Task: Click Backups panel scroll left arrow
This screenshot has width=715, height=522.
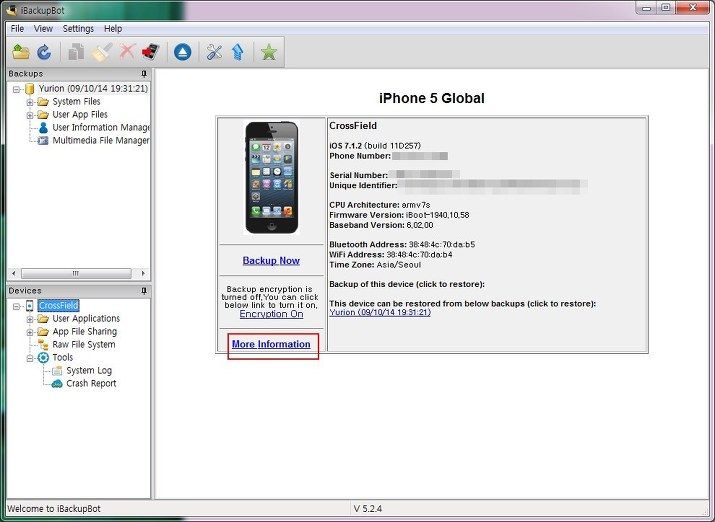Action: 13,274
